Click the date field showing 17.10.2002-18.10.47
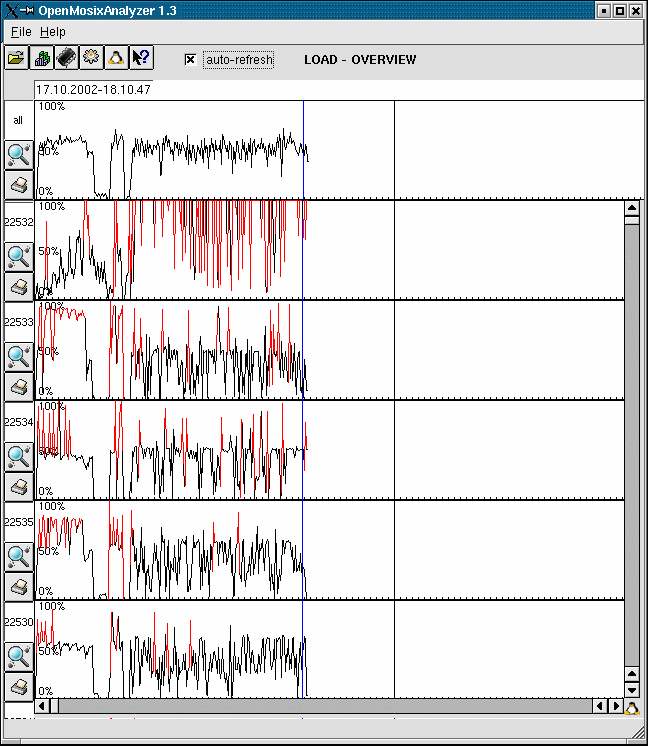 pos(93,89)
